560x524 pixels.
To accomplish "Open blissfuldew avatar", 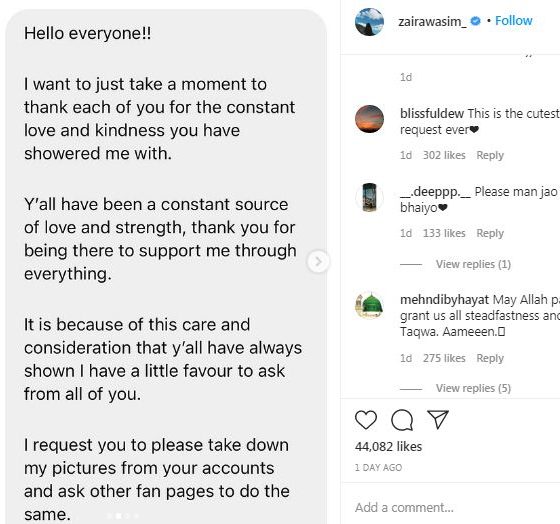I will click(369, 119).
